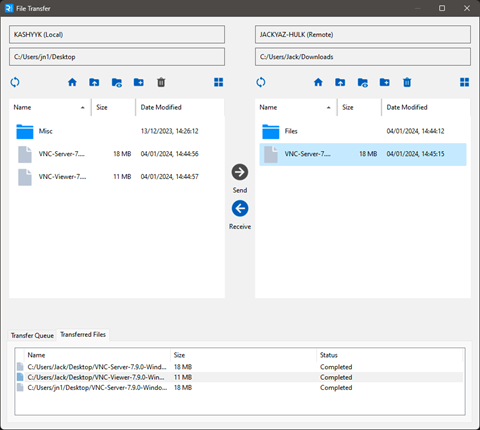Navigate up one folder in local pane
The image size is (480, 430).
point(94,82)
